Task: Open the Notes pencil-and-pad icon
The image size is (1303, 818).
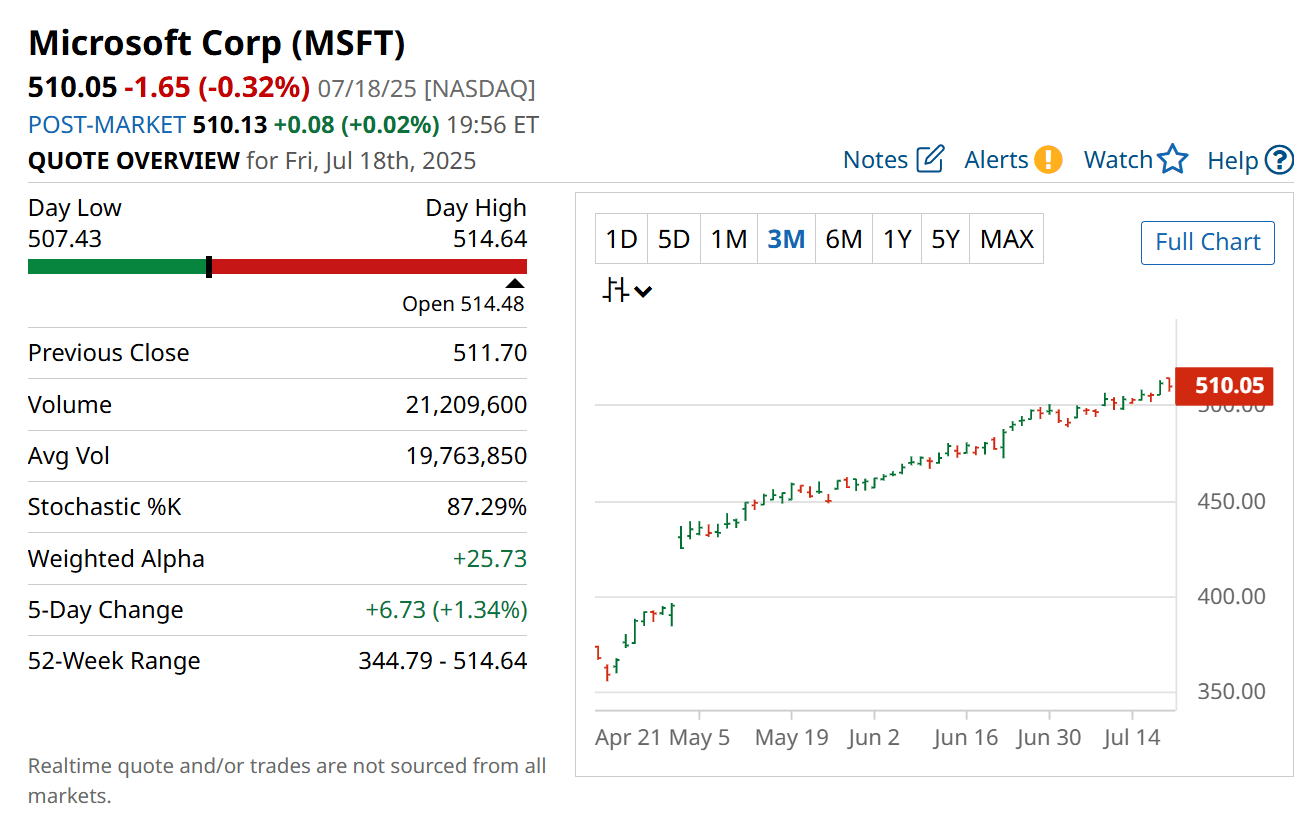Action: point(930,159)
